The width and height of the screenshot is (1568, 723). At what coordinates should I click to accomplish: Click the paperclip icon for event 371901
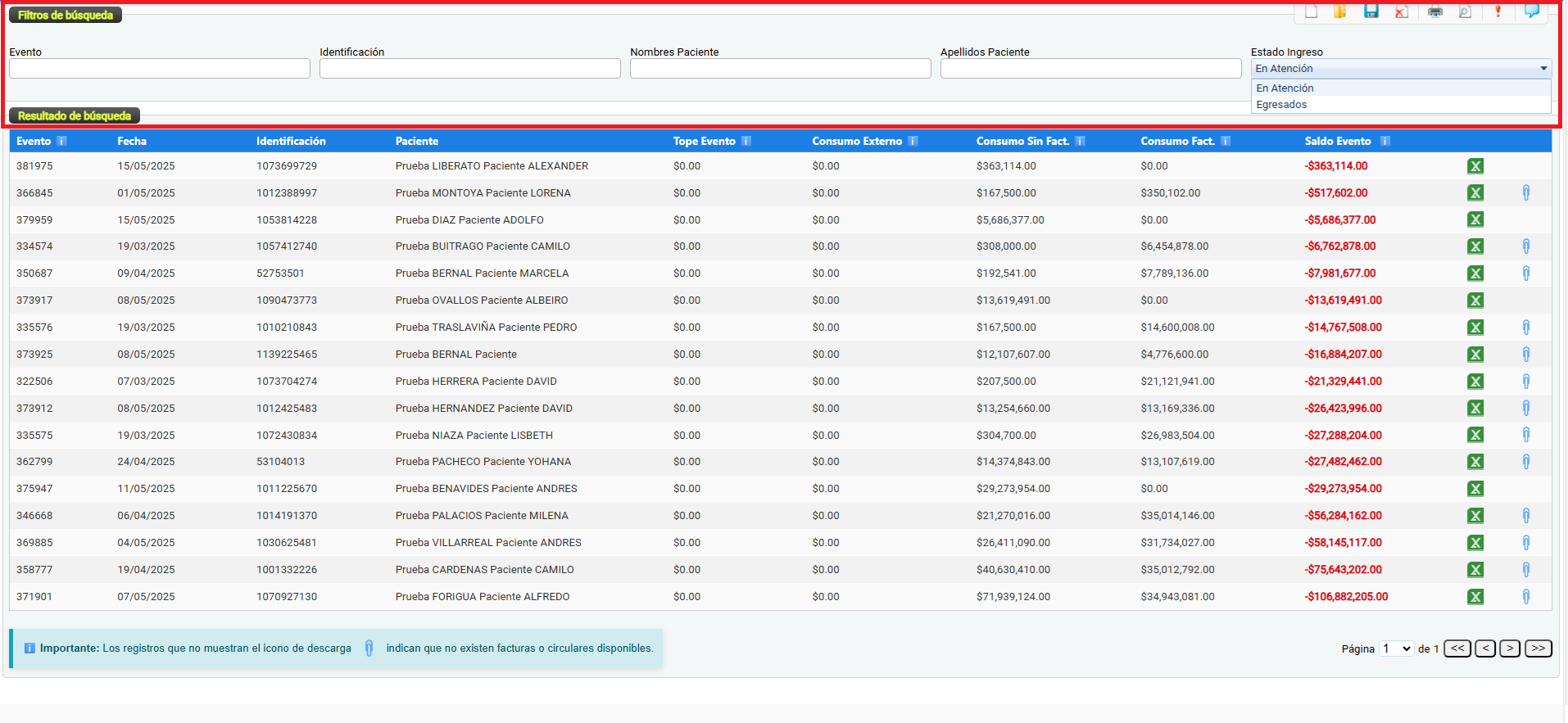tap(1526, 597)
